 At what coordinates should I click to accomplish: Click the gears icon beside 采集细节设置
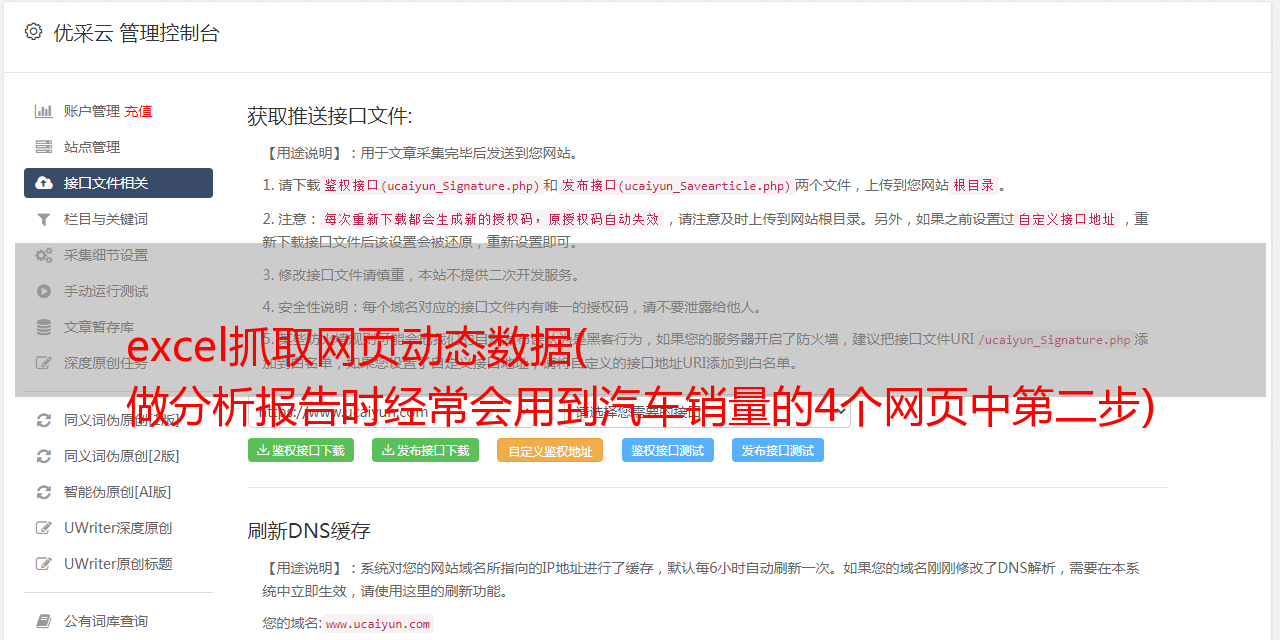[44, 255]
